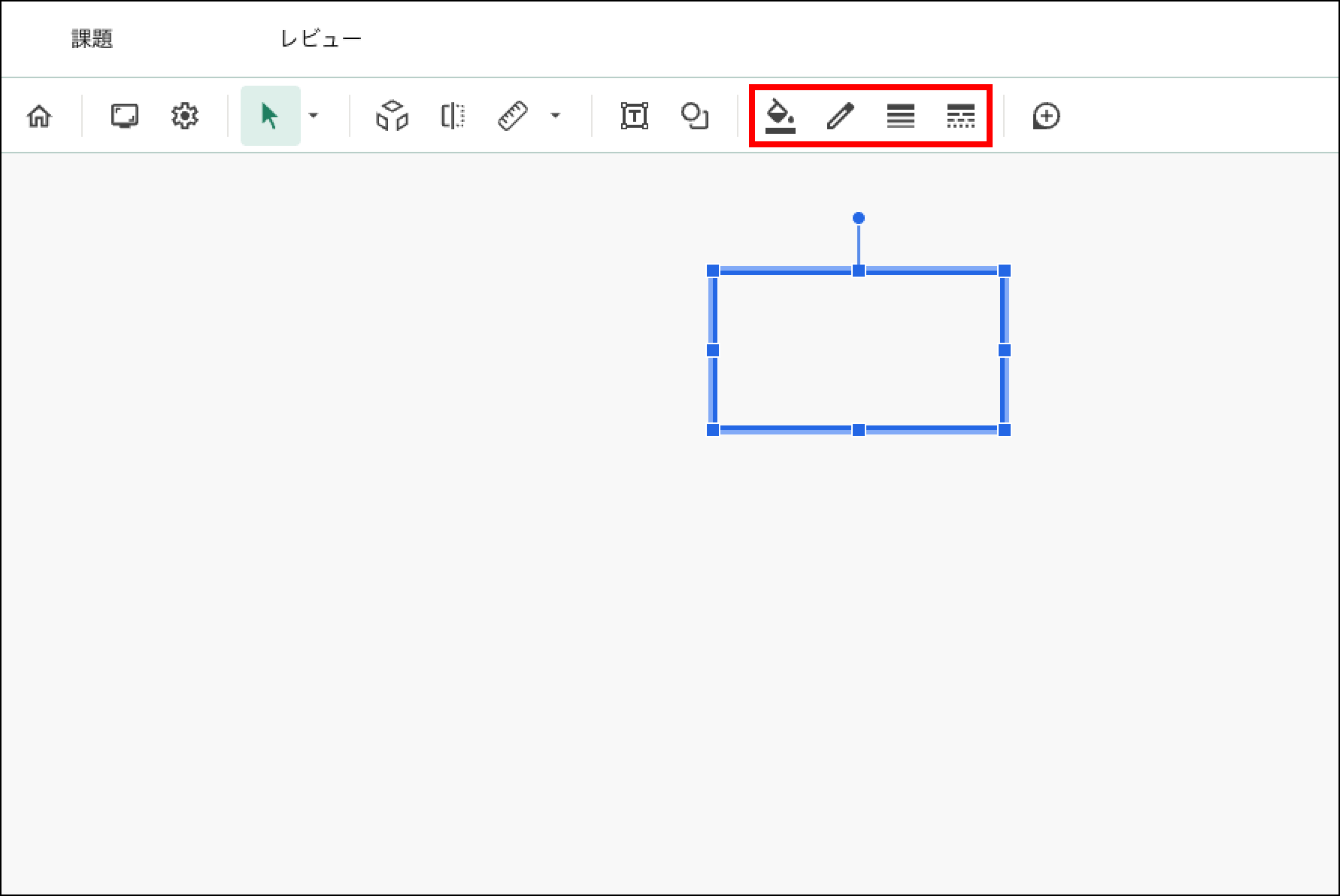Open the screen display icon
The image size is (1340, 896).
tap(125, 117)
